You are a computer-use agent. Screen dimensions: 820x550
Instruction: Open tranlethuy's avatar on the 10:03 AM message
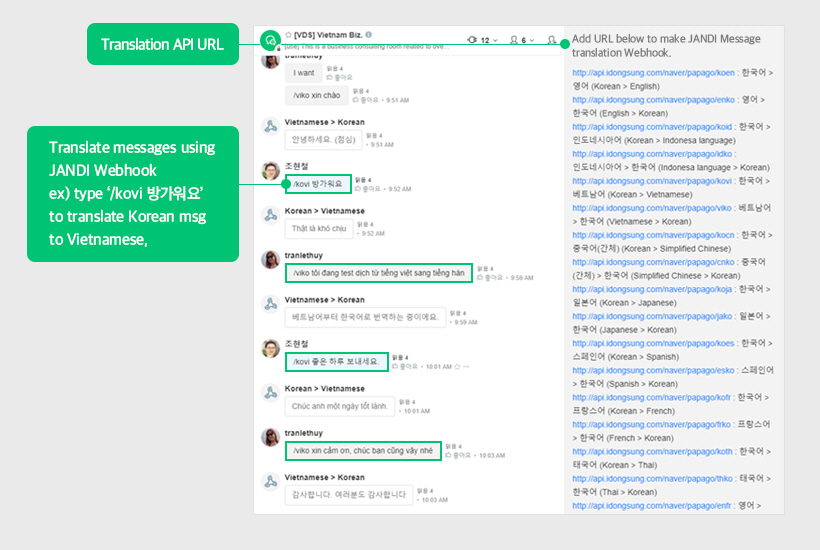[270, 438]
